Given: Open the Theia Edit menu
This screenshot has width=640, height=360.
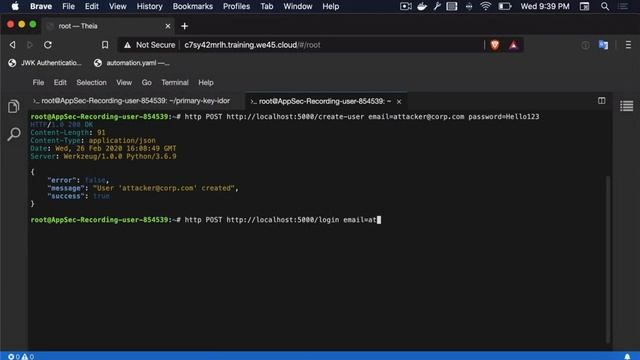Looking at the screenshot, I should 60,82.
